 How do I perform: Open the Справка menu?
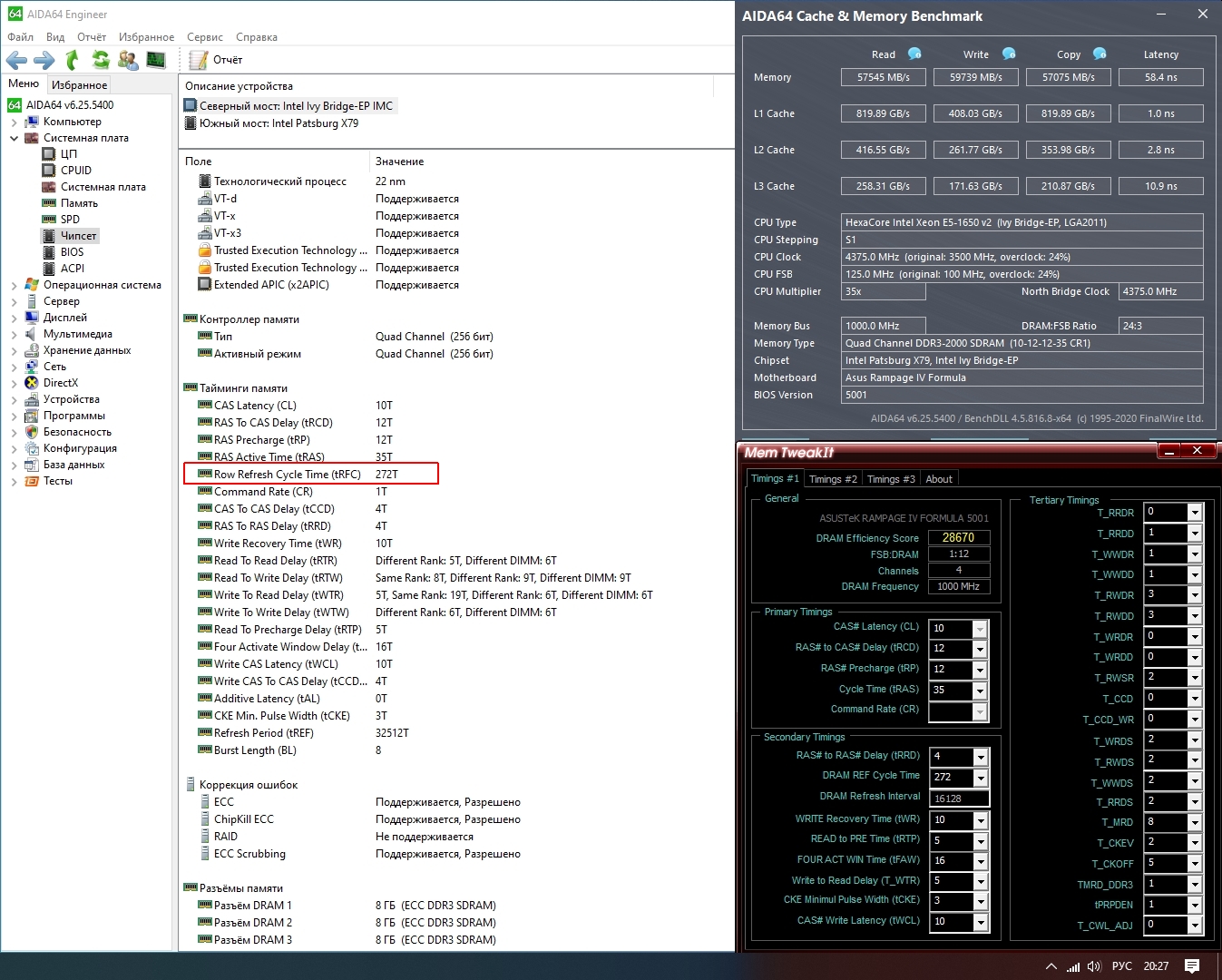[257, 37]
